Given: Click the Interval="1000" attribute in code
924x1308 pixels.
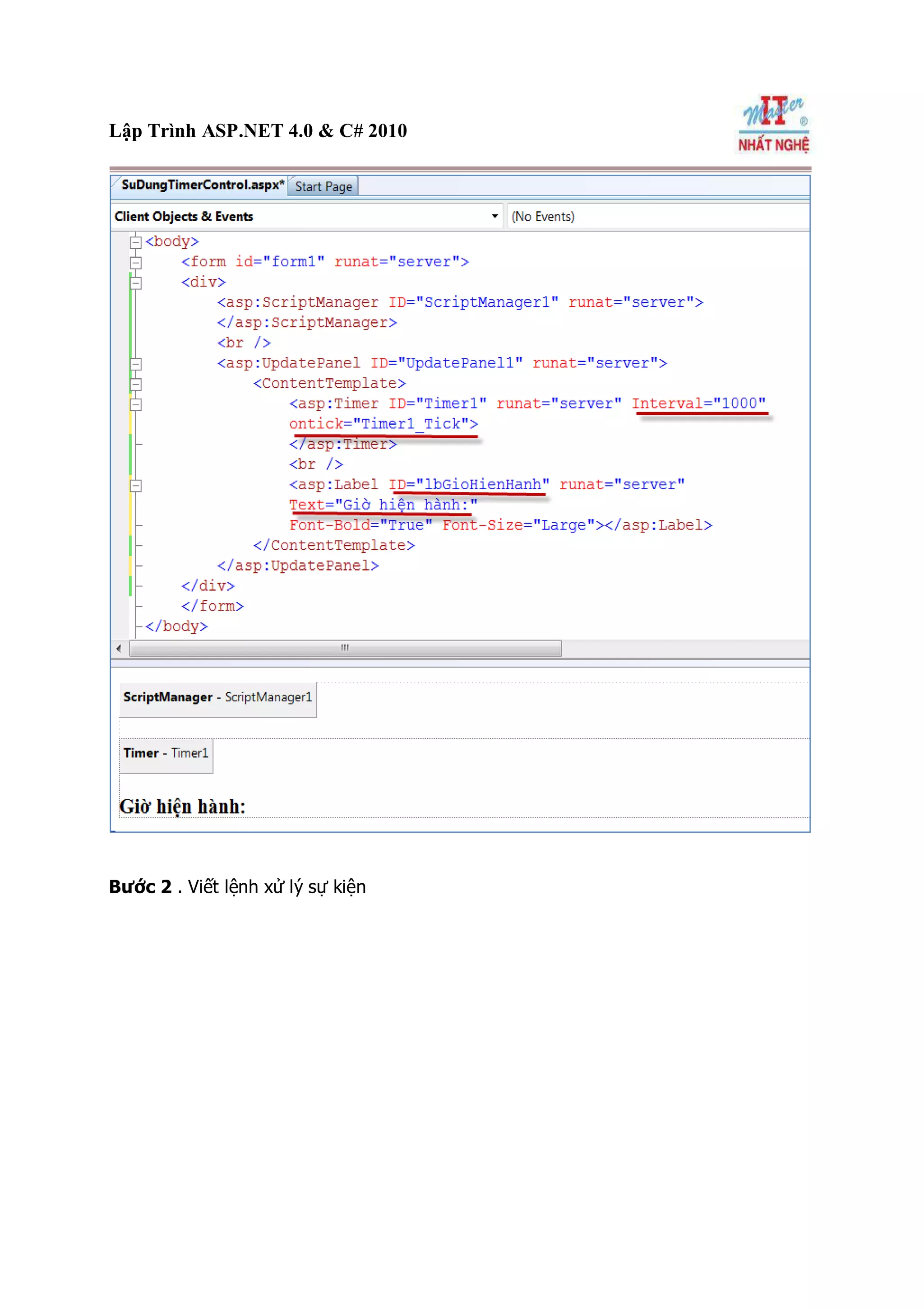Looking at the screenshot, I should click(x=698, y=404).
